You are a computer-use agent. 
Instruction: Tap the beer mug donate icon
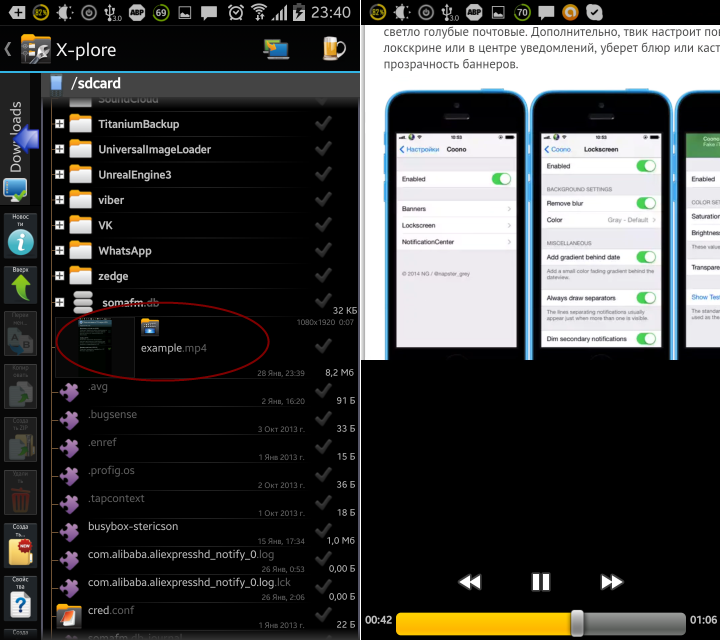[334, 48]
